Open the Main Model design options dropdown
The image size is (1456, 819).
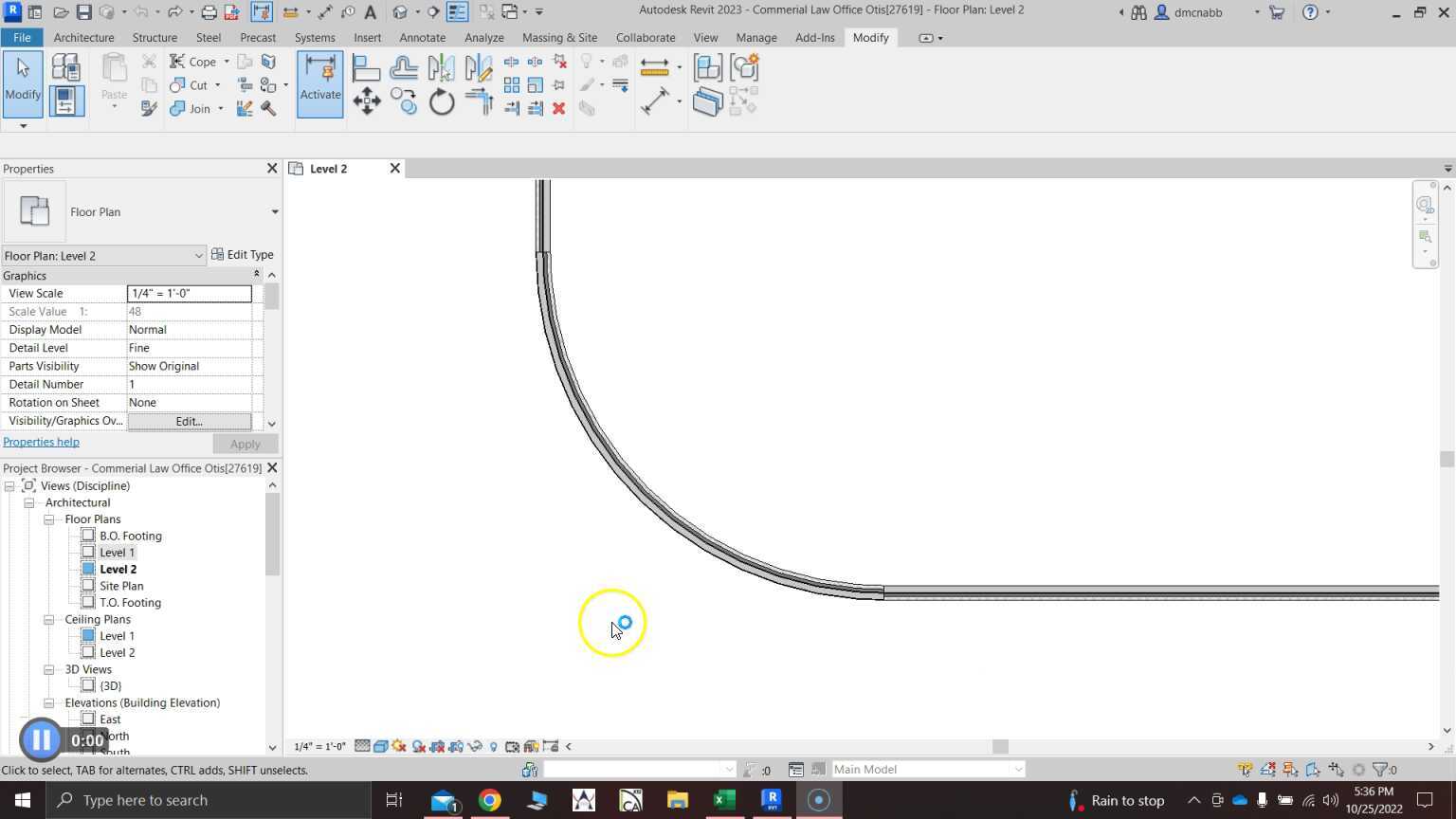[x=1018, y=770]
